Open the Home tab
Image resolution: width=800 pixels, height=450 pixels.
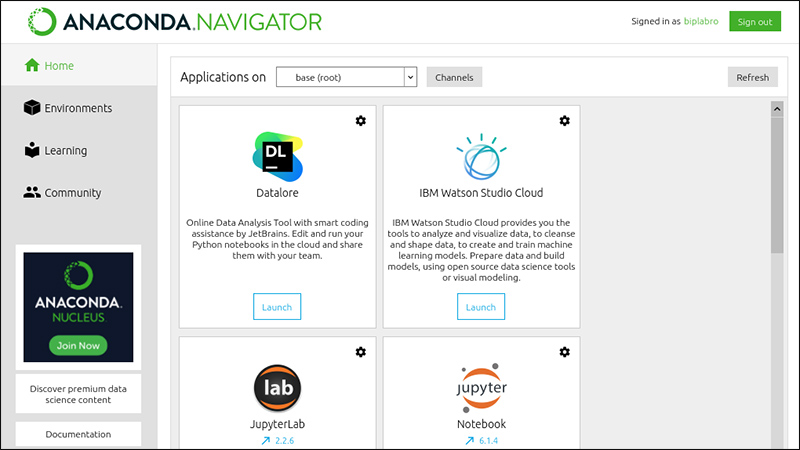pyautogui.click(x=79, y=65)
